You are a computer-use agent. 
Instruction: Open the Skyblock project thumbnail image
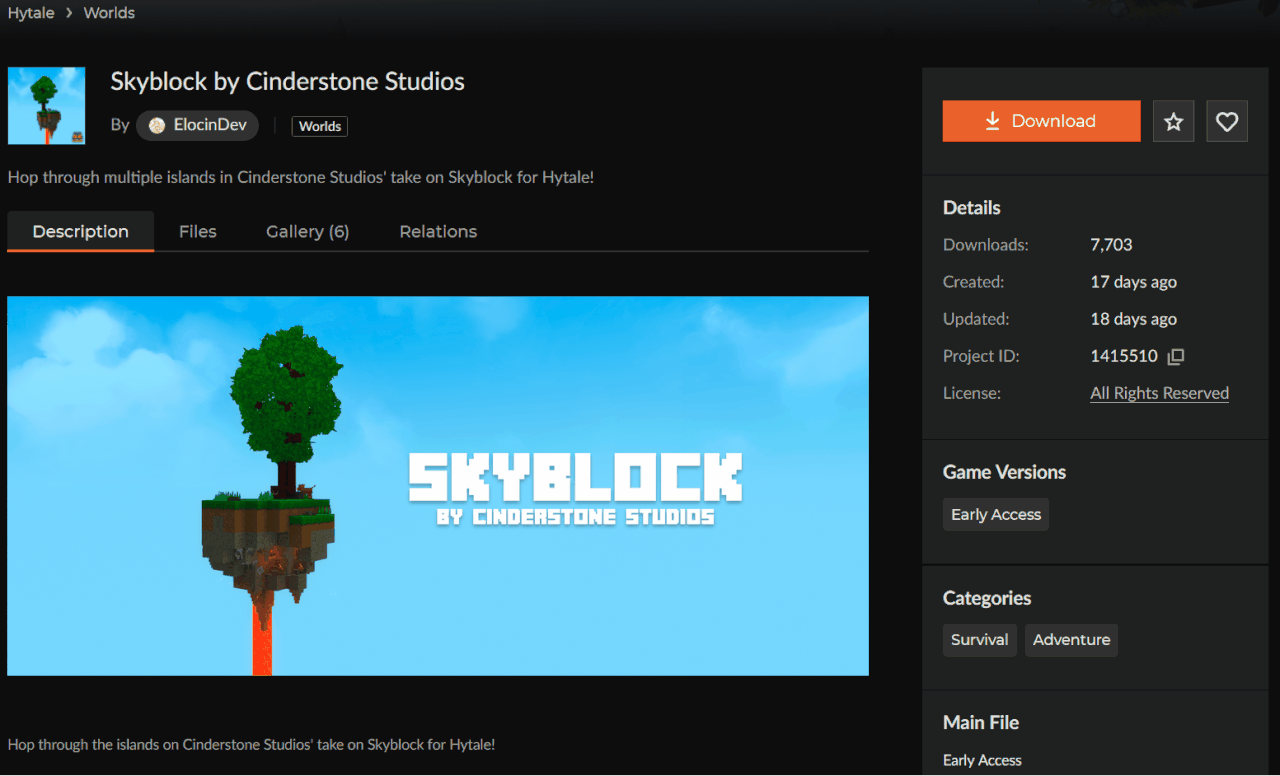[x=46, y=104]
